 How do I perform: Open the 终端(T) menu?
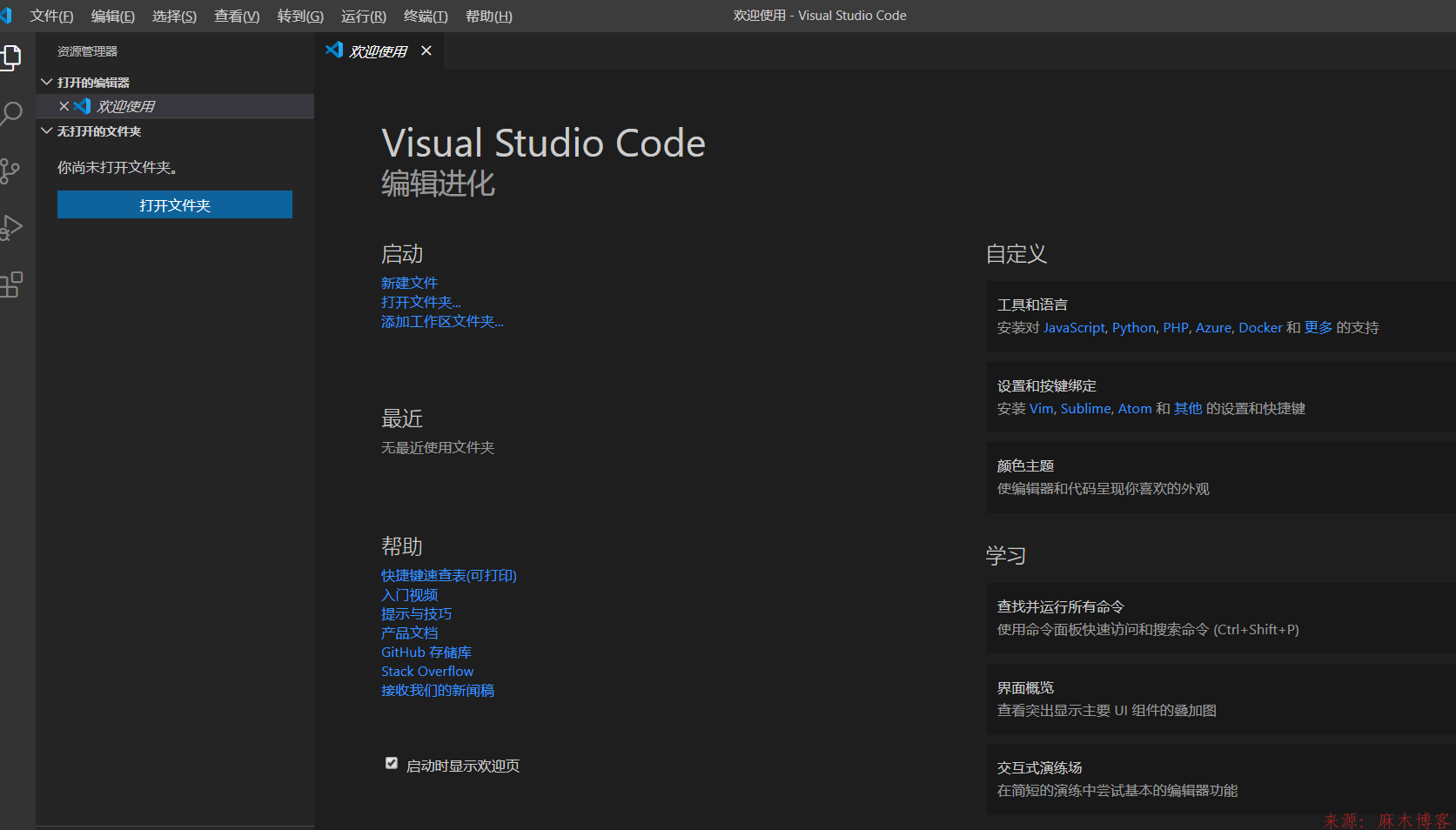(x=425, y=16)
